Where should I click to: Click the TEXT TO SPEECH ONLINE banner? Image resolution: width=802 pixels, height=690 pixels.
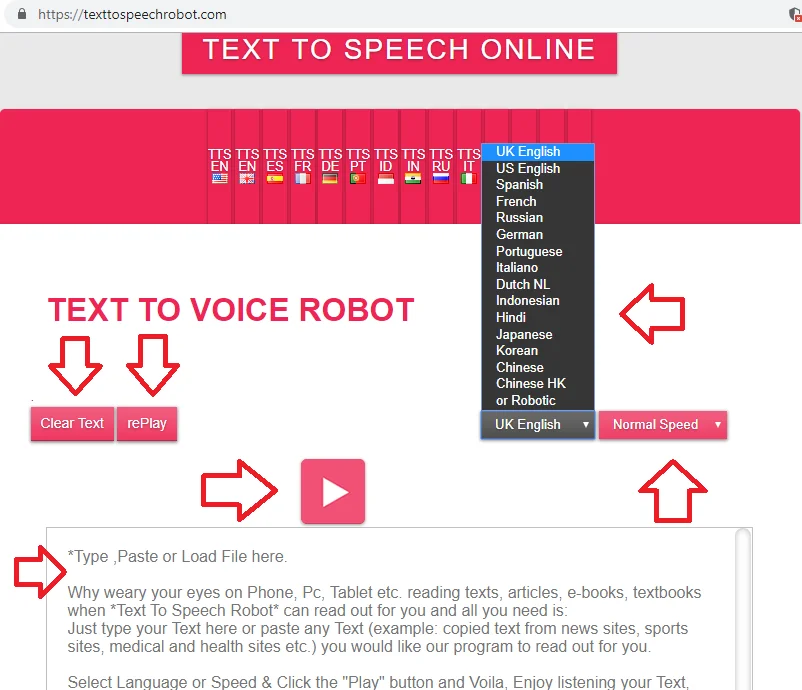pos(399,53)
